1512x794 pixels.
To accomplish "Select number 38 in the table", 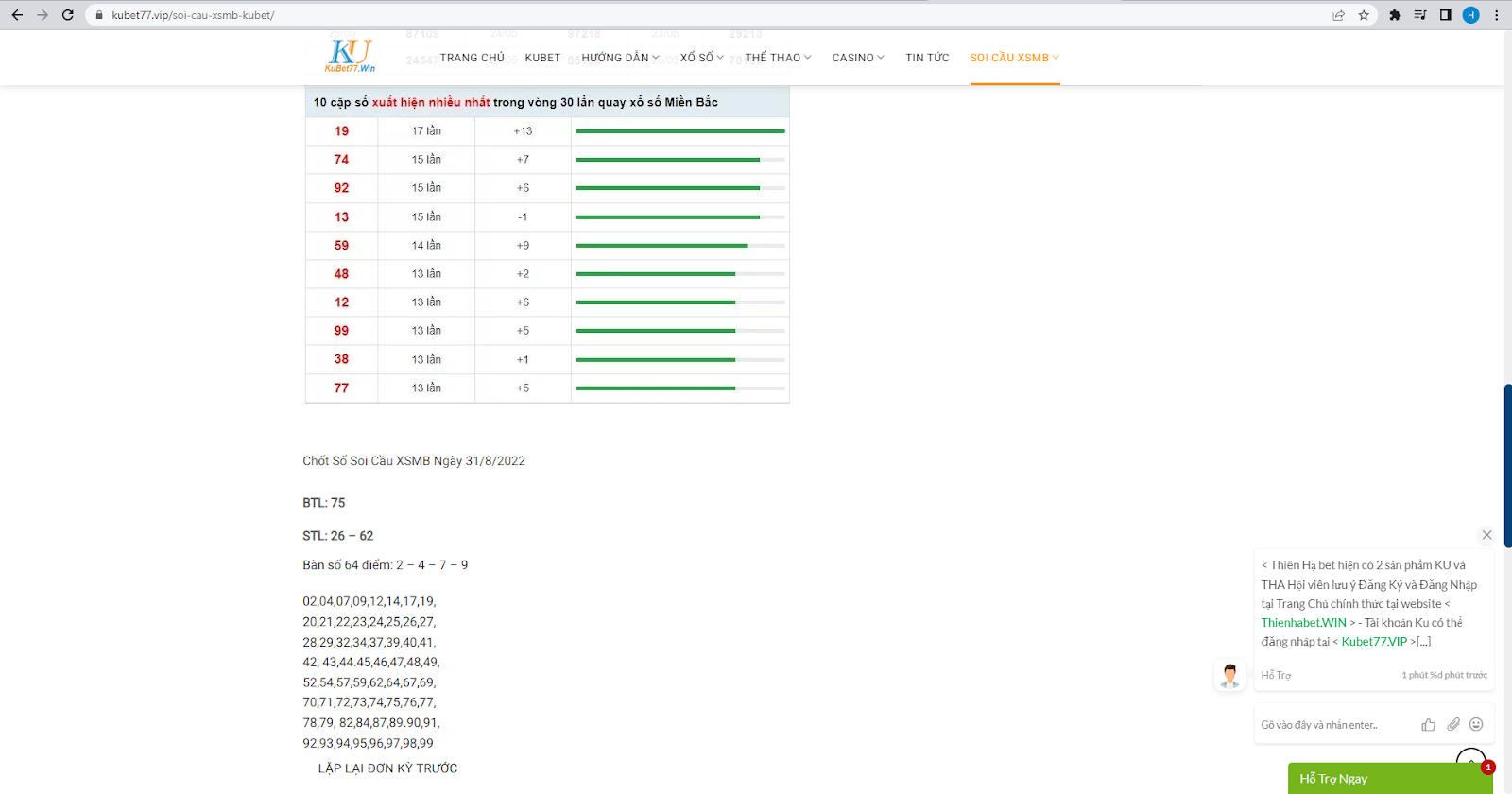I will [x=341, y=359].
